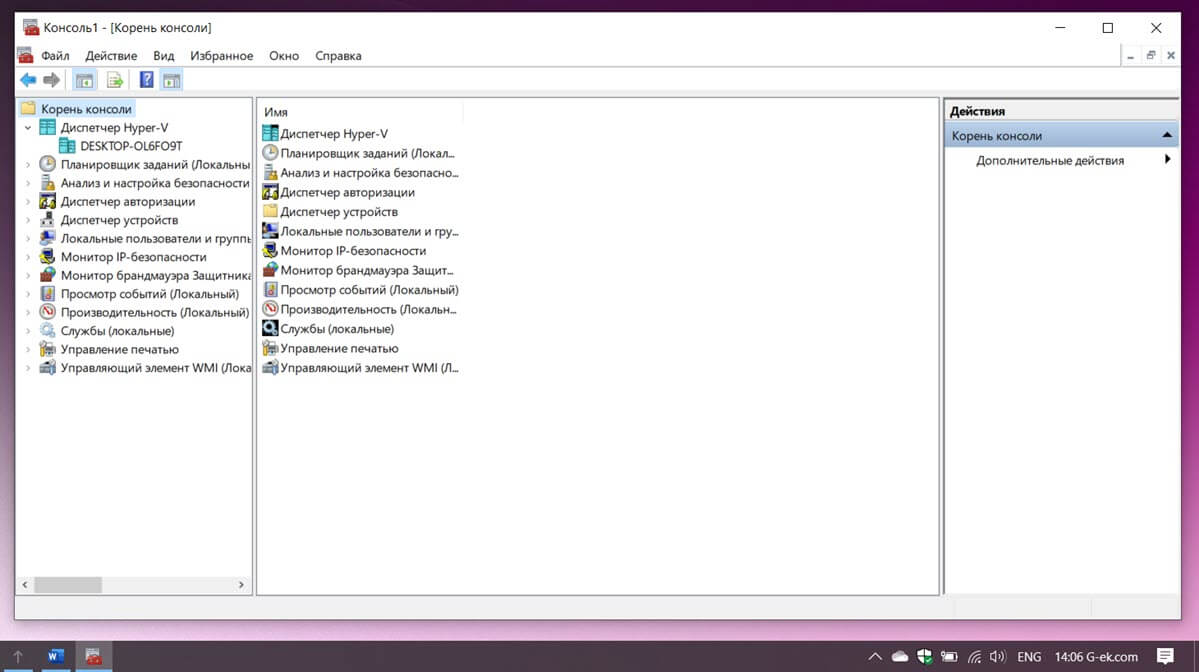Open the Избранное menu

pyautogui.click(x=222, y=56)
